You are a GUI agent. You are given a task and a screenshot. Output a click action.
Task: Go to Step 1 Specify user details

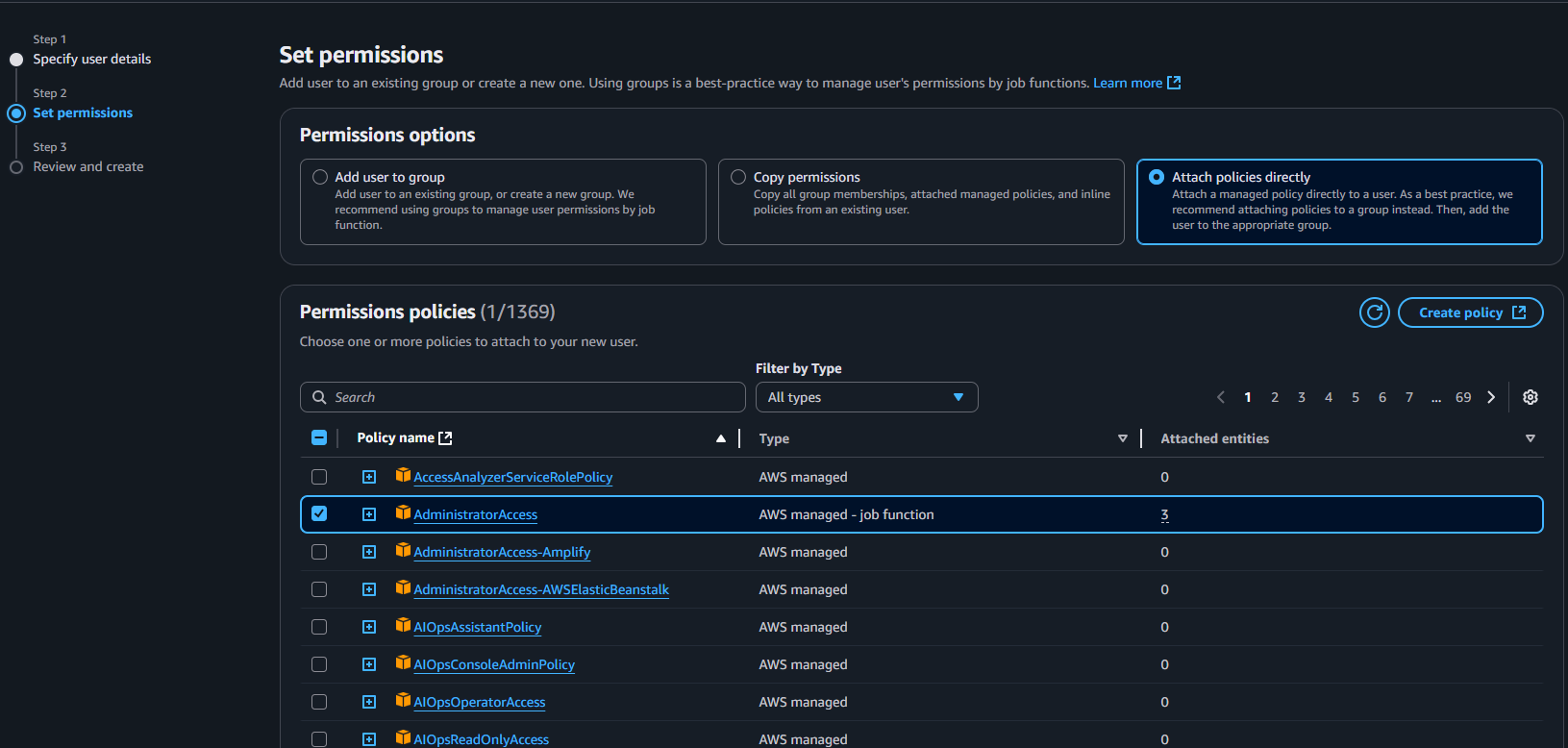91,59
